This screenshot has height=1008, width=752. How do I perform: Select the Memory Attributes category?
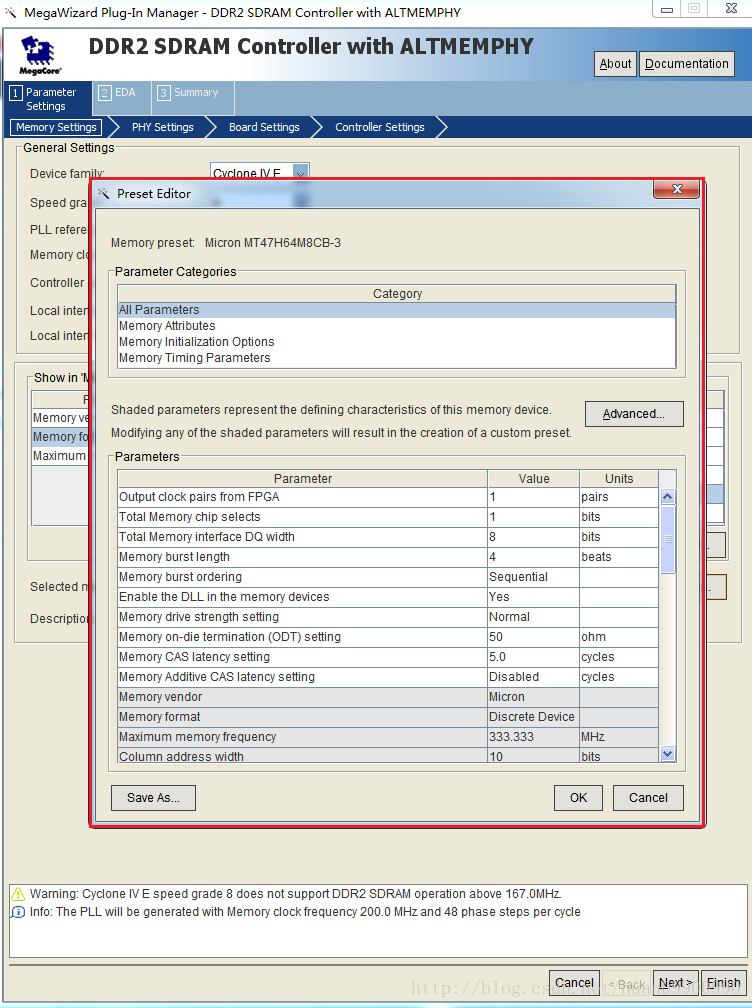tap(397, 326)
